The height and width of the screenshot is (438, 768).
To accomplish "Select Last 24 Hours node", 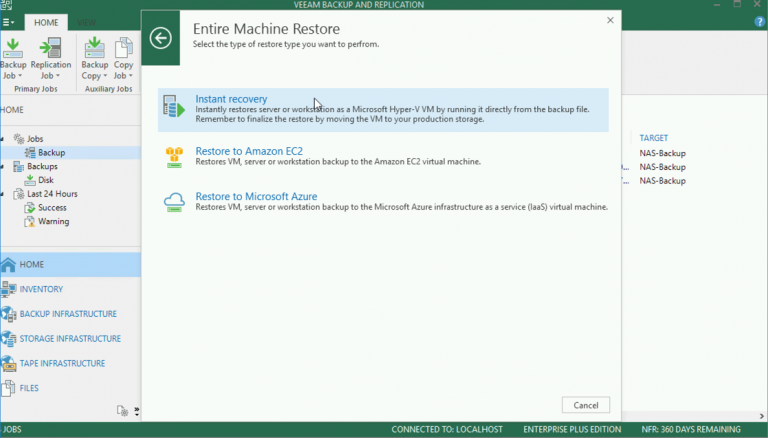I will 52,194.
